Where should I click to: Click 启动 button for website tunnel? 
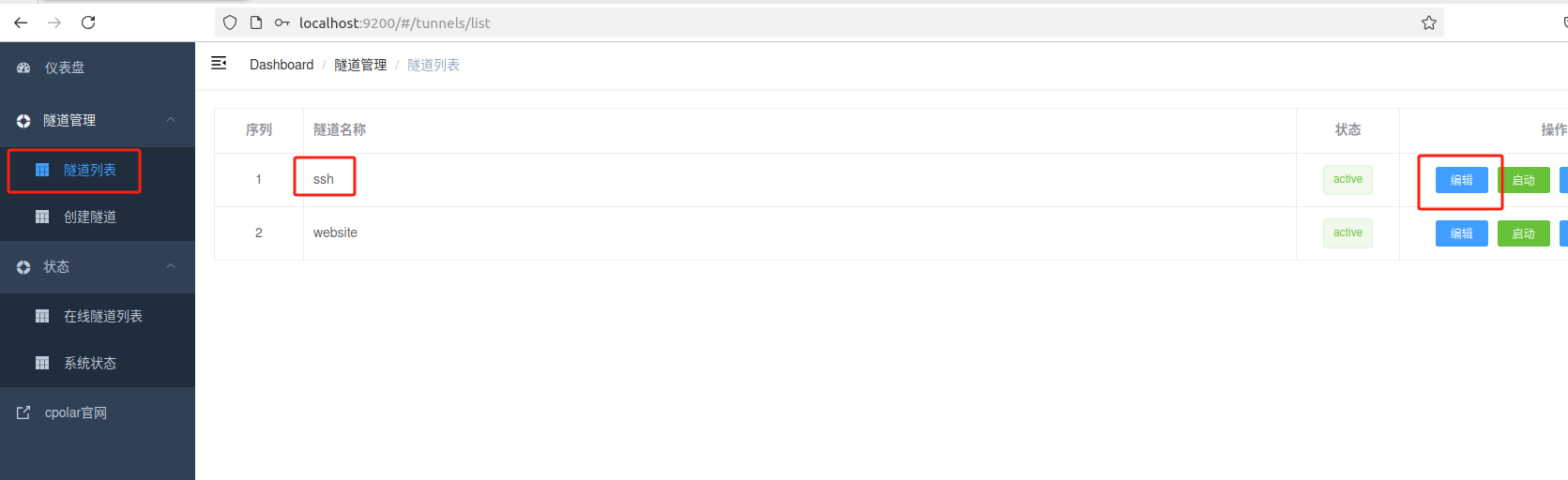1523,233
